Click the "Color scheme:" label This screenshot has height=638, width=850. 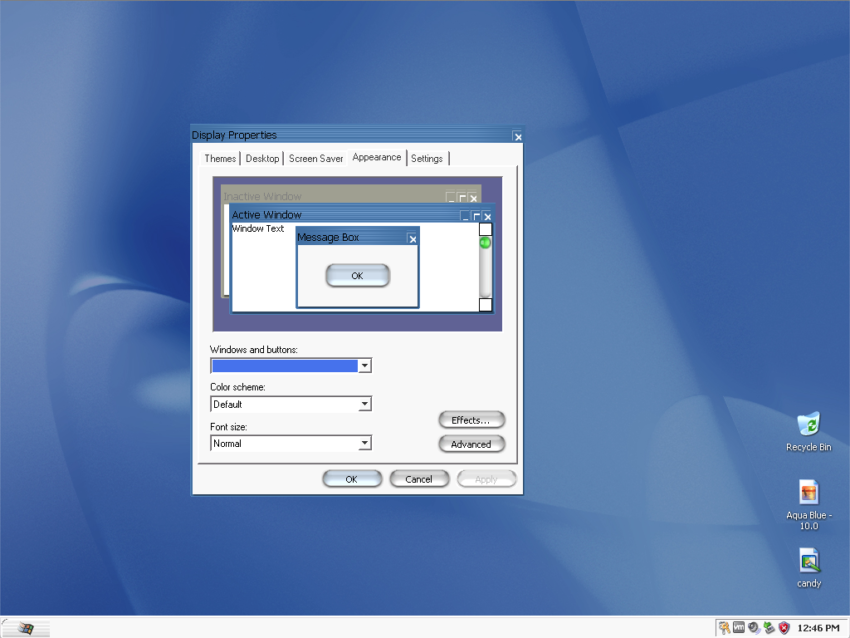(237, 387)
